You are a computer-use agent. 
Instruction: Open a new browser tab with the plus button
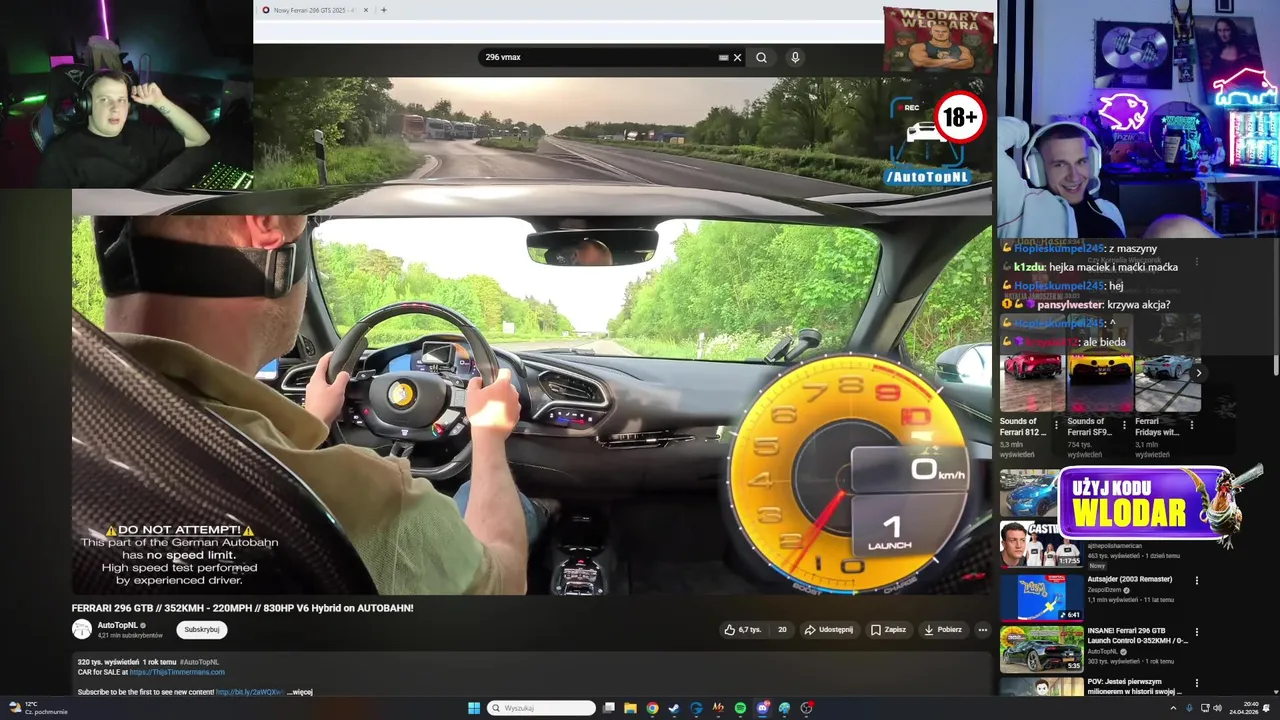pos(384,10)
